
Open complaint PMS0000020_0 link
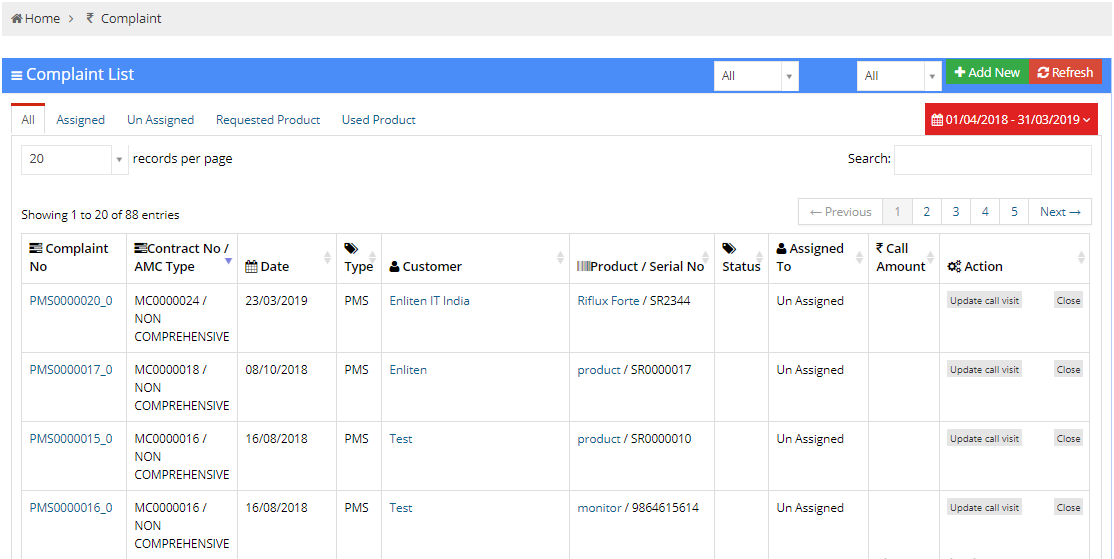pyautogui.click(x=71, y=301)
